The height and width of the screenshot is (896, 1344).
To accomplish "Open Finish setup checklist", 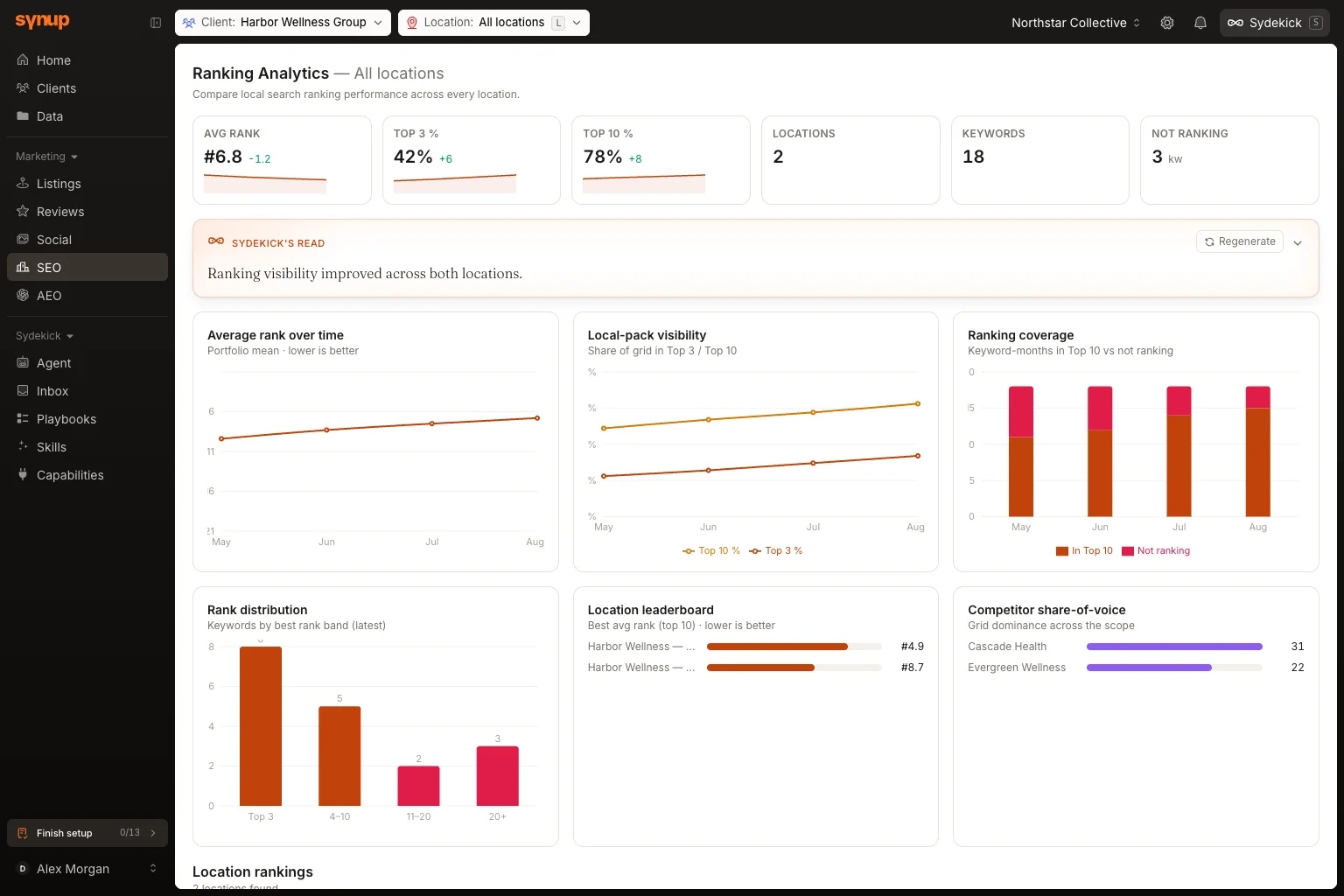I will pos(87,833).
